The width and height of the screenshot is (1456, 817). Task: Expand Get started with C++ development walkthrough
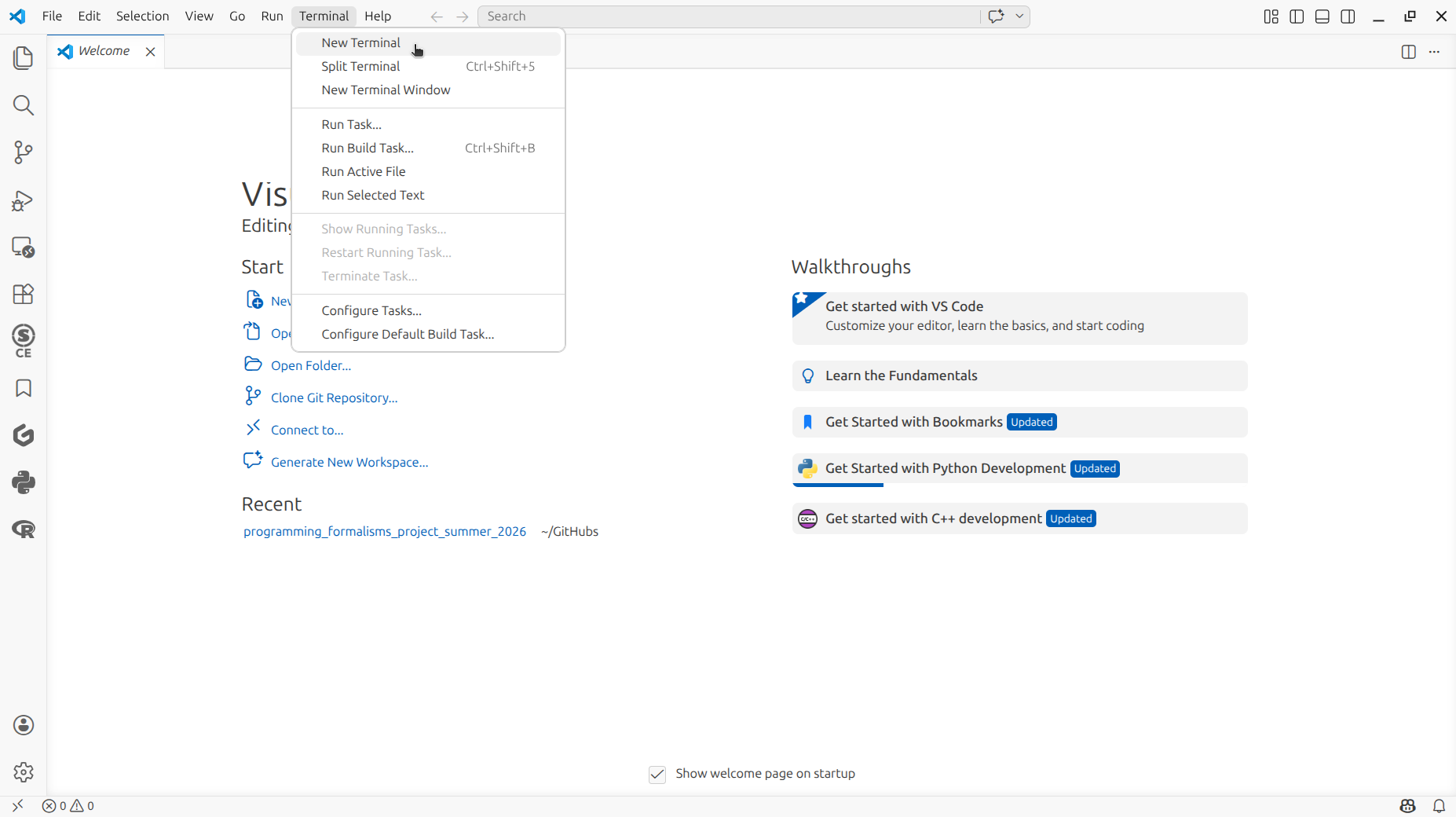1019,518
